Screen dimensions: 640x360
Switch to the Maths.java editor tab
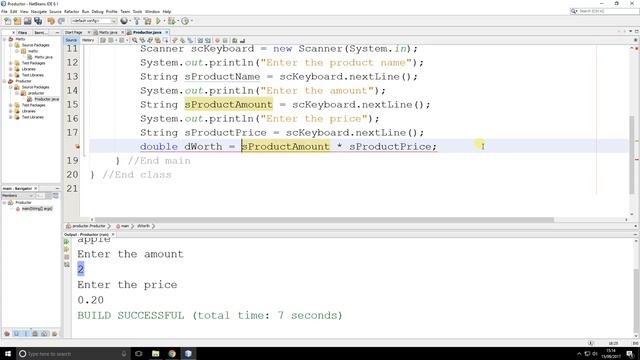pyautogui.click(x=108, y=32)
